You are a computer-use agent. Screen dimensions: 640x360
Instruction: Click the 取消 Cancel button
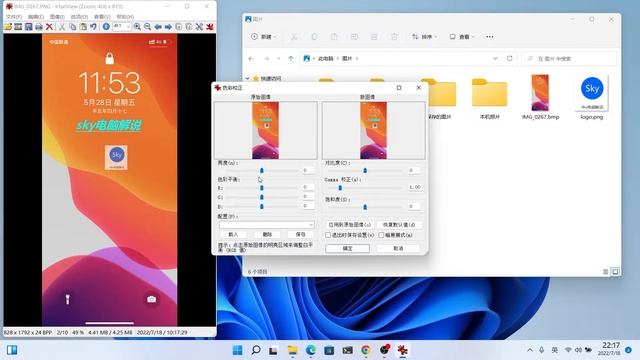[398, 249]
